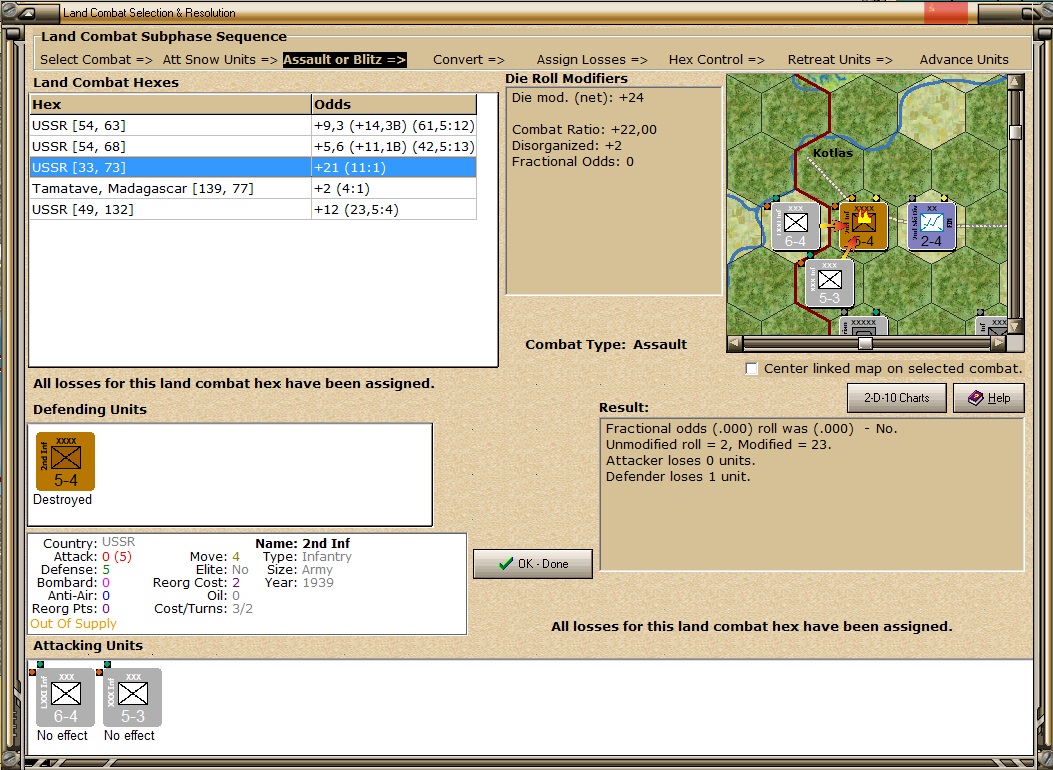
Task: Click the map scroll down arrow
Action: (1015, 327)
